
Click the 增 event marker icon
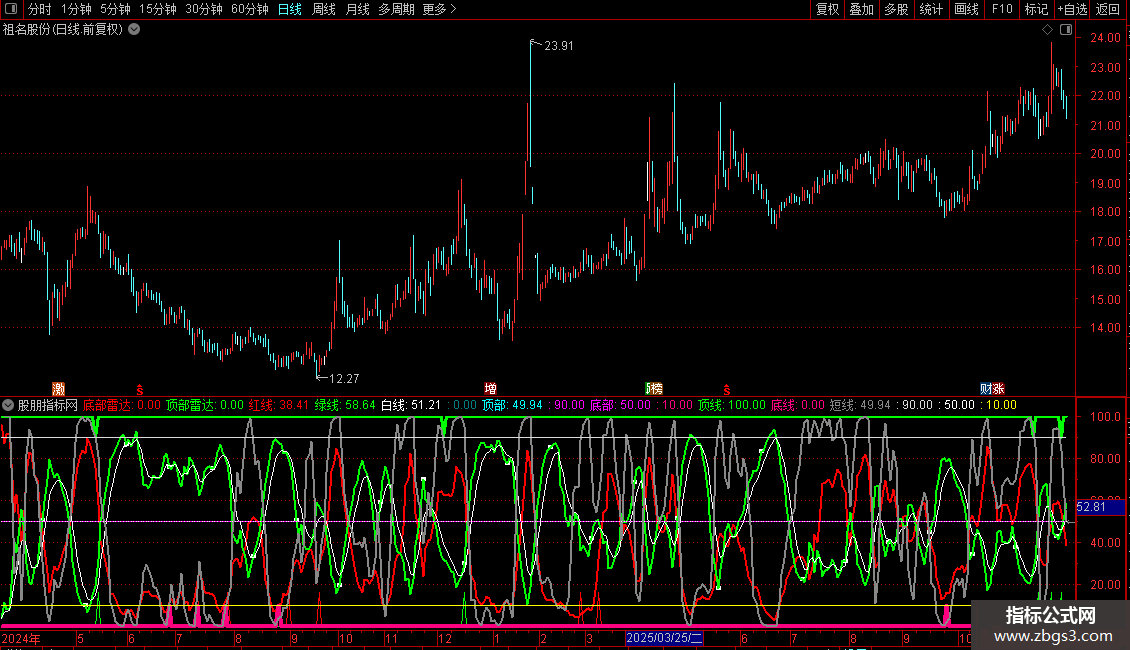490,388
